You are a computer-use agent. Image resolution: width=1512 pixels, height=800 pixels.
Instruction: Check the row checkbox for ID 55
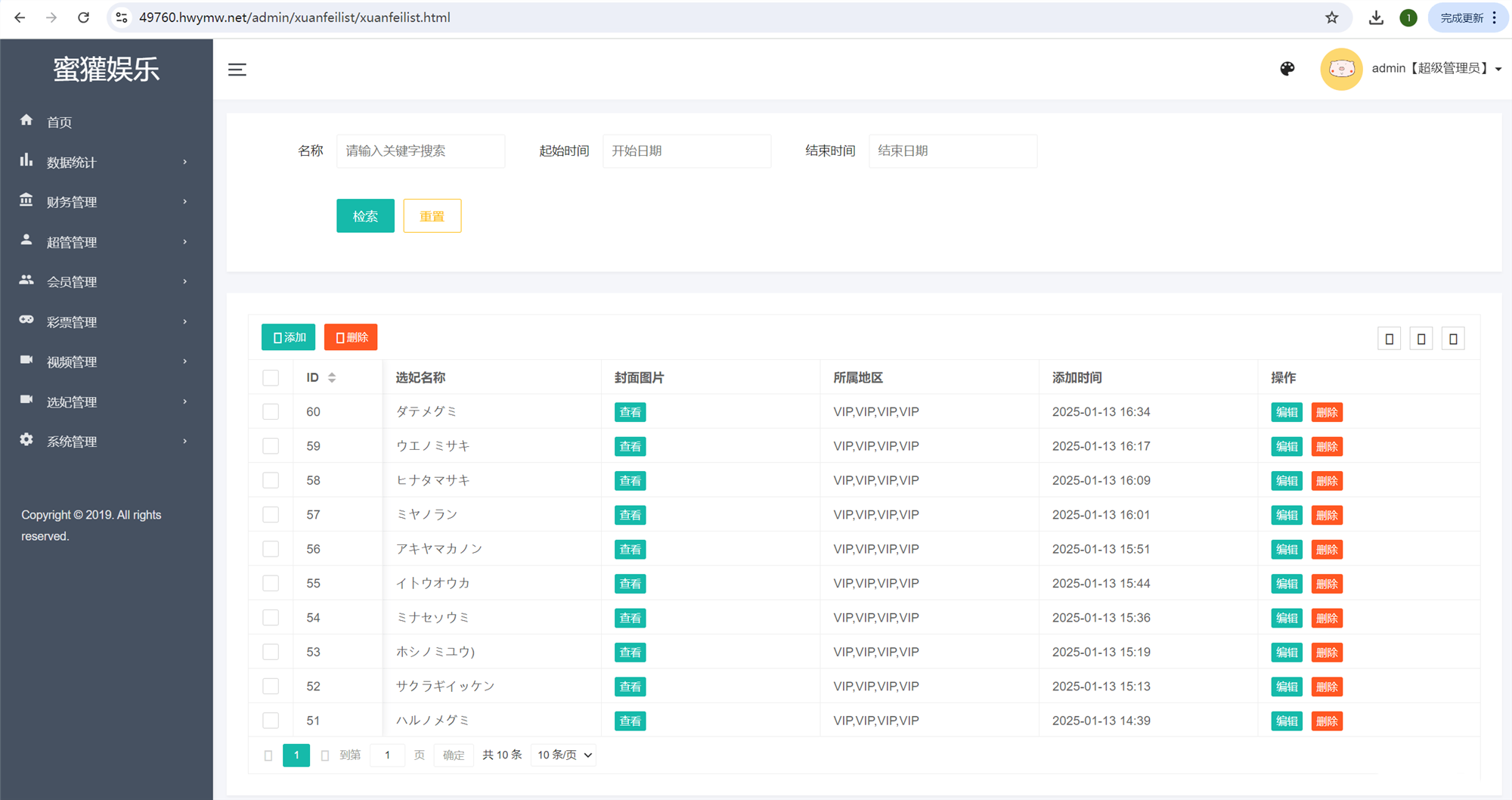pyautogui.click(x=271, y=583)
